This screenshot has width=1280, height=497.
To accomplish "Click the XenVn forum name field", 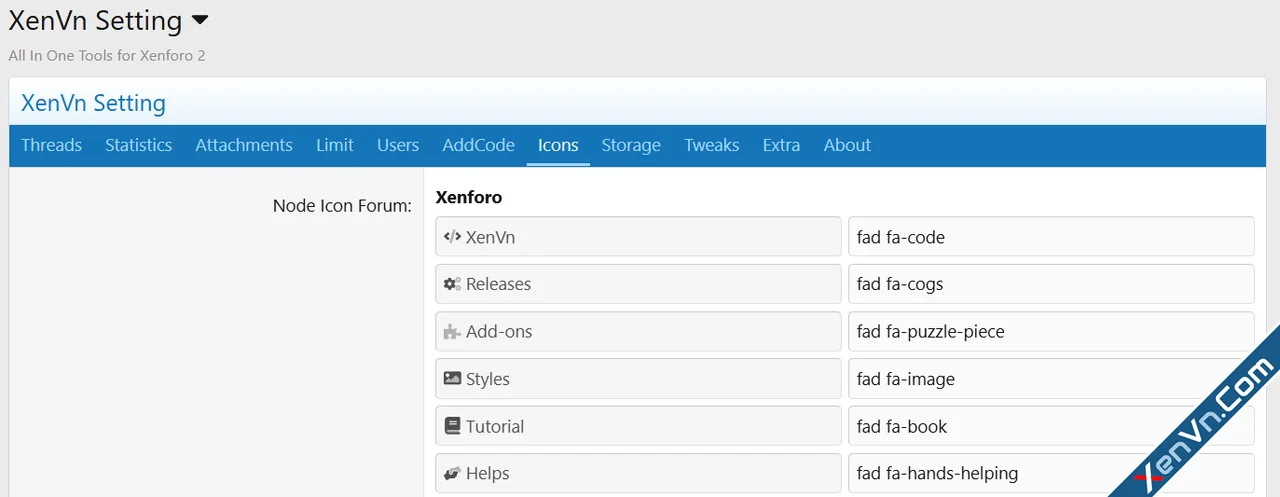I will [638, 237].
